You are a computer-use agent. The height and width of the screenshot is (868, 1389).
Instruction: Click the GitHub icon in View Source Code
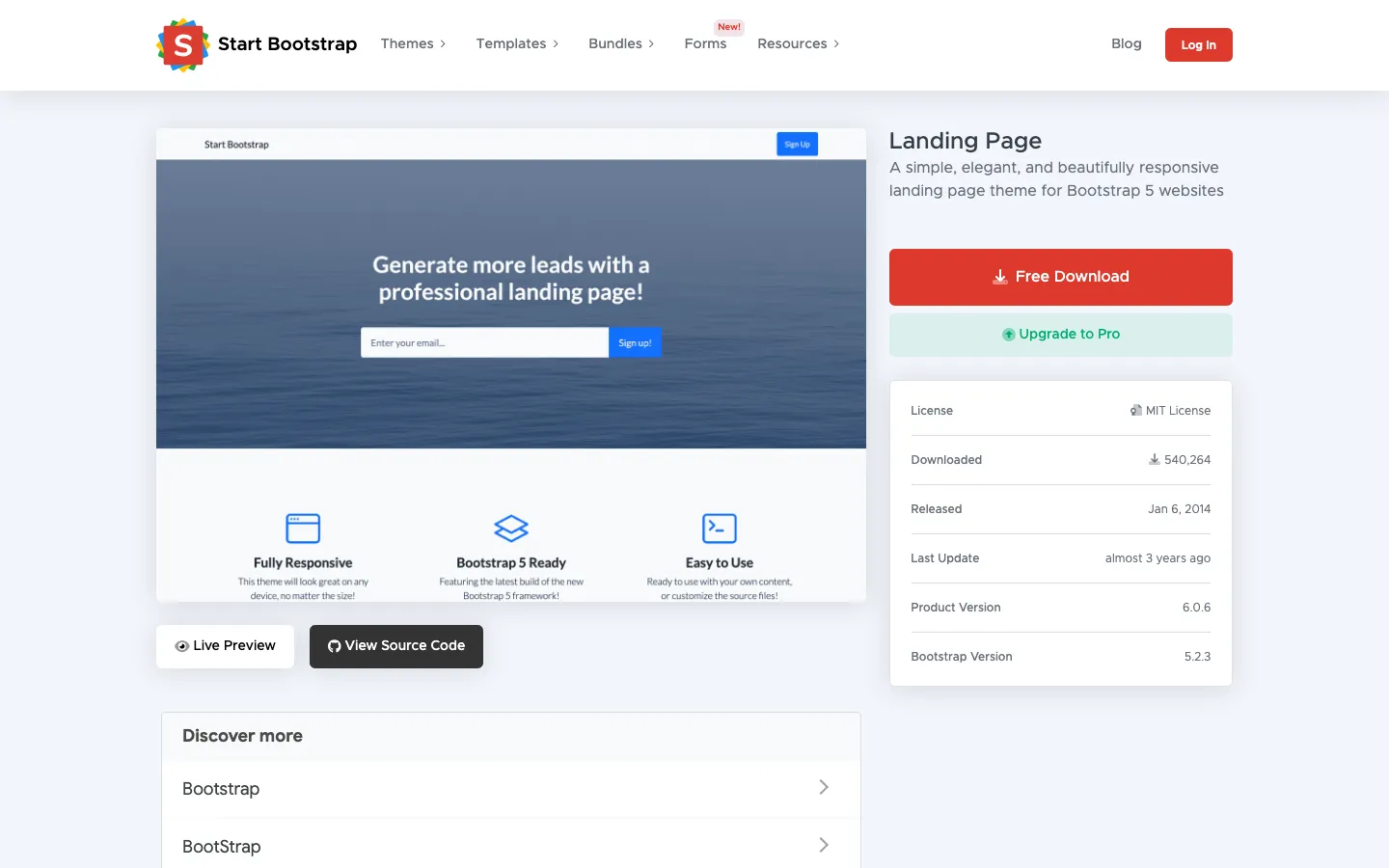pyautogui.click(x=334, y=646)
